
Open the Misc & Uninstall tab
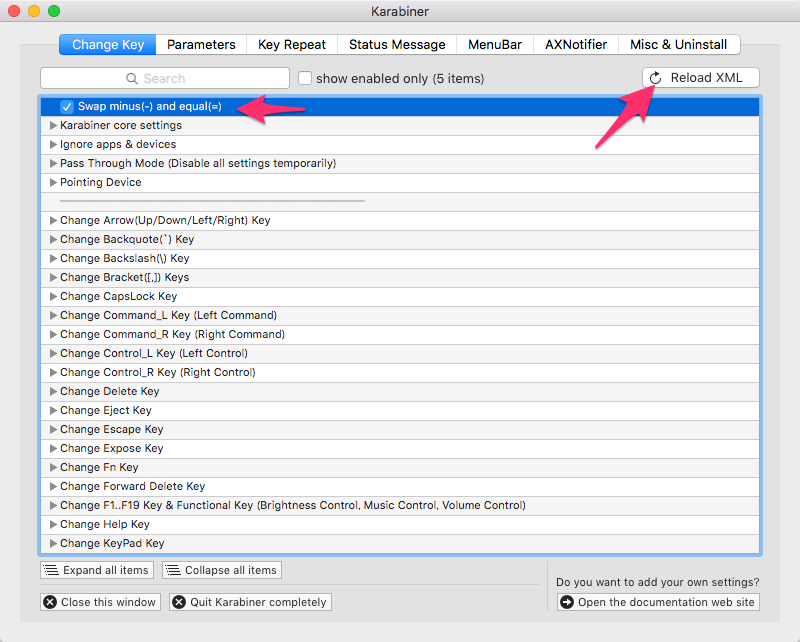coord(679,45)
